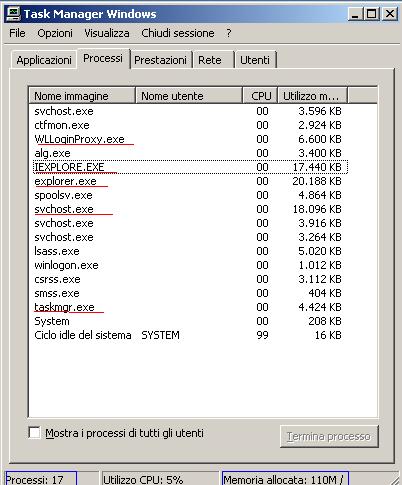Open the Chiudi sessione menu

click(178, 33)
